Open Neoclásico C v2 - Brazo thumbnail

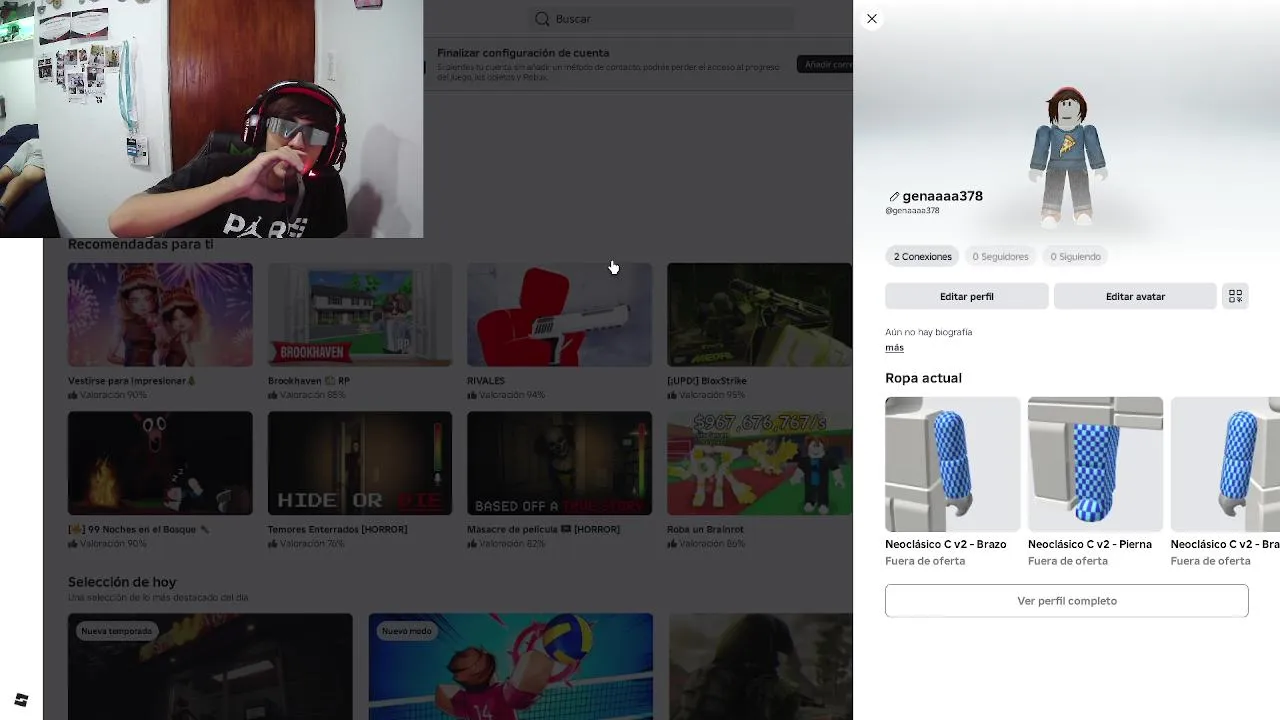coord(952,464)
